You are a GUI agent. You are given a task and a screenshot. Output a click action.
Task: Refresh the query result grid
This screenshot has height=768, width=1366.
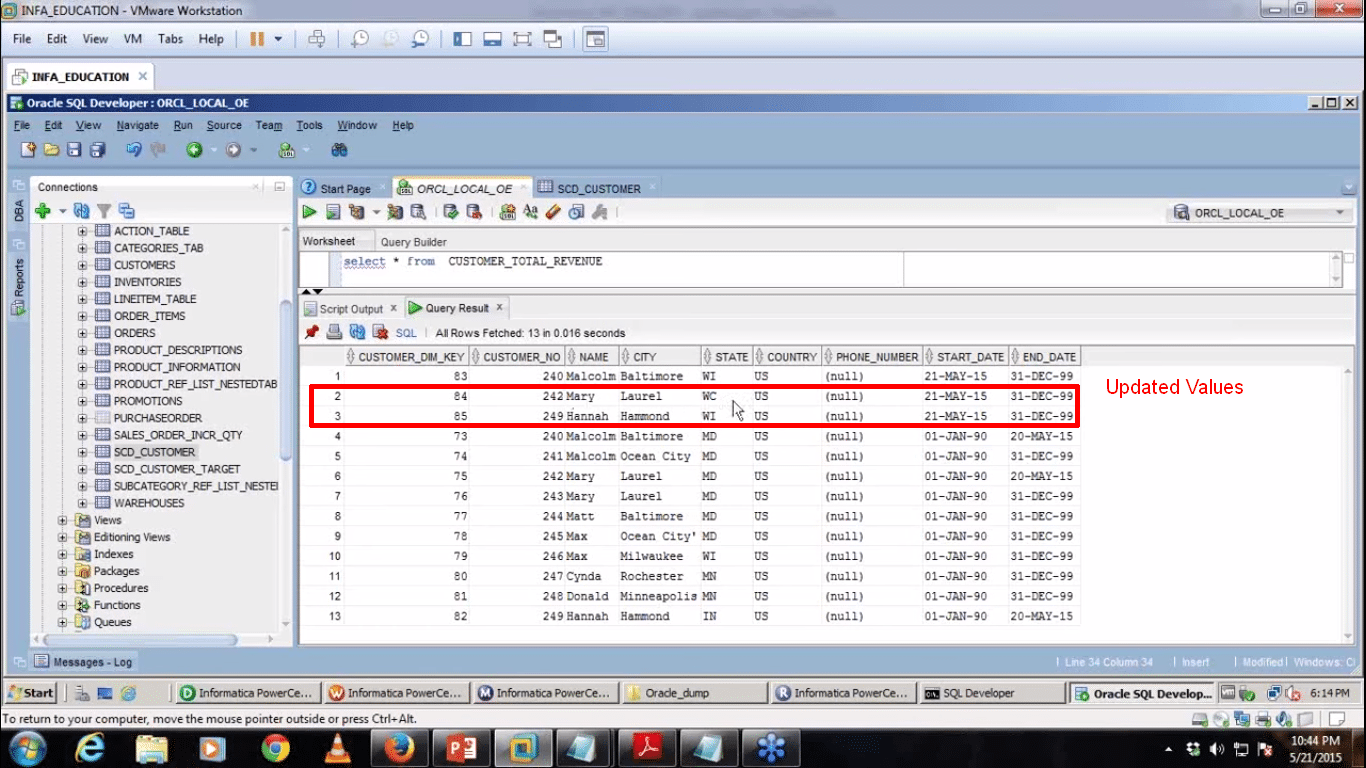pos(356,332)
